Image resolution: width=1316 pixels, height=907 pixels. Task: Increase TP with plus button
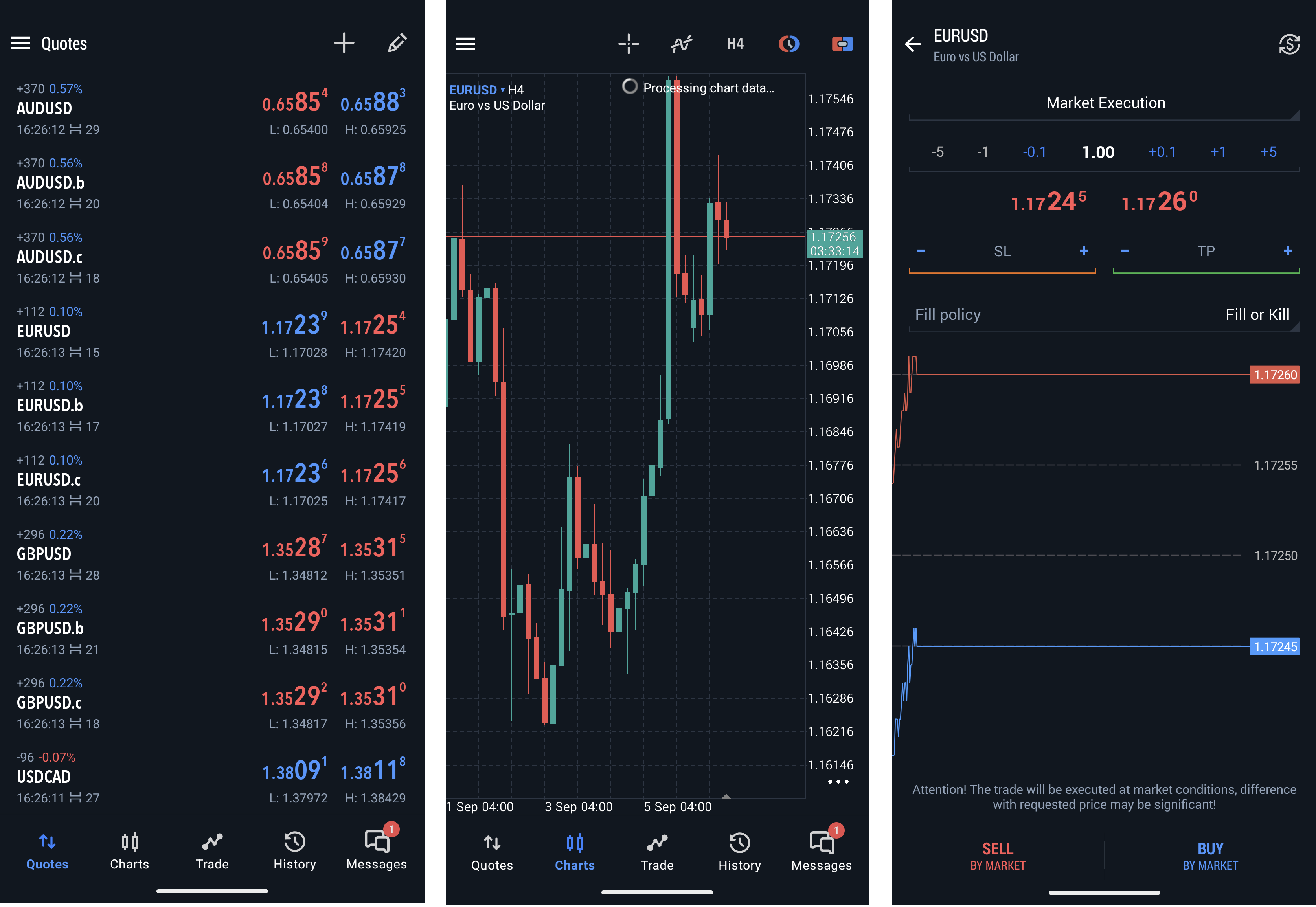click(1288, 251)
